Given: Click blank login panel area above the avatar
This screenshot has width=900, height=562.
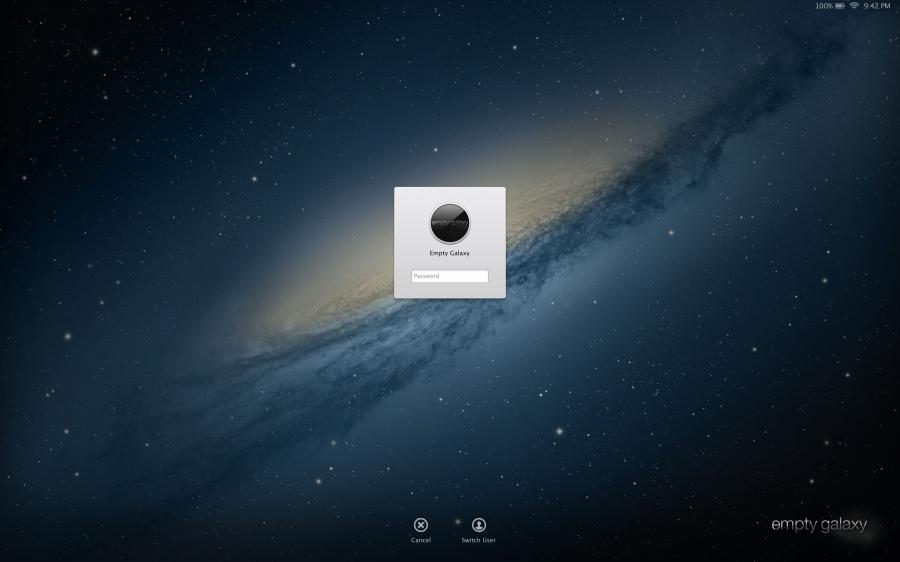Looking at the screenshot, I should coord(450,194).
